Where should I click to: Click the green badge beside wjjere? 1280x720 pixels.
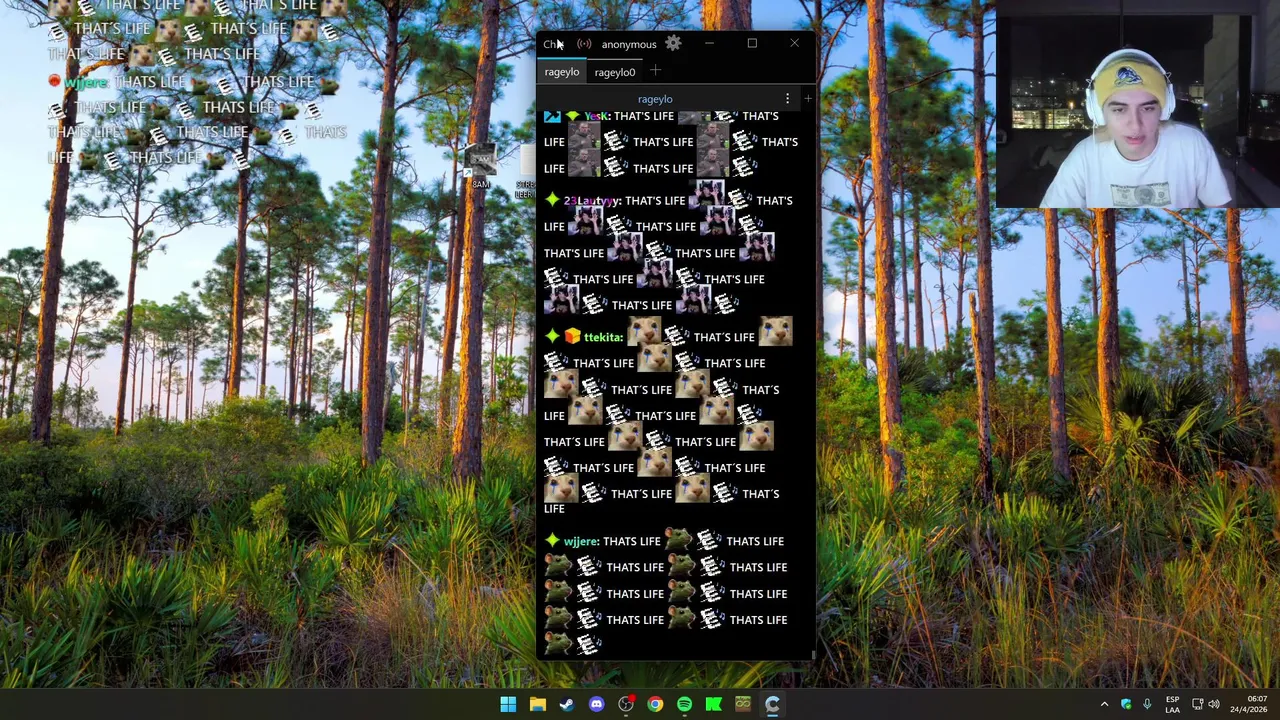552,541
